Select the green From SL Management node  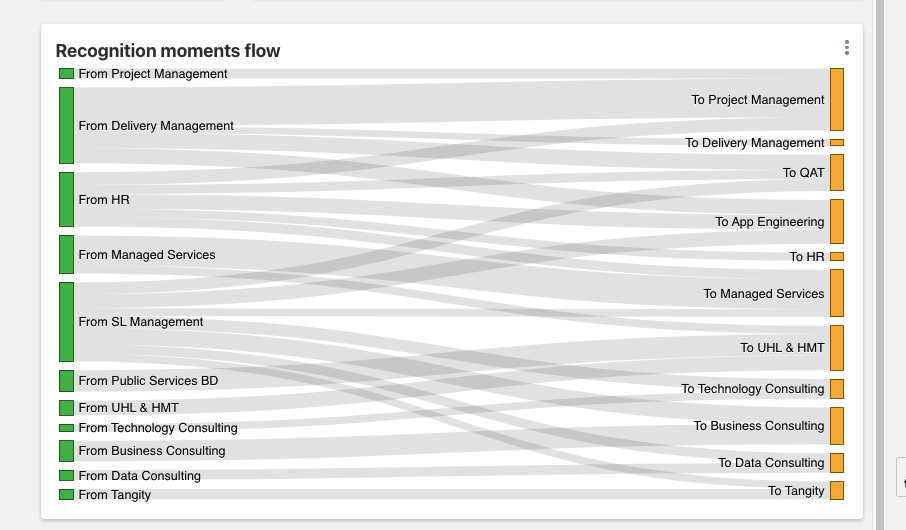coord(66,321)
